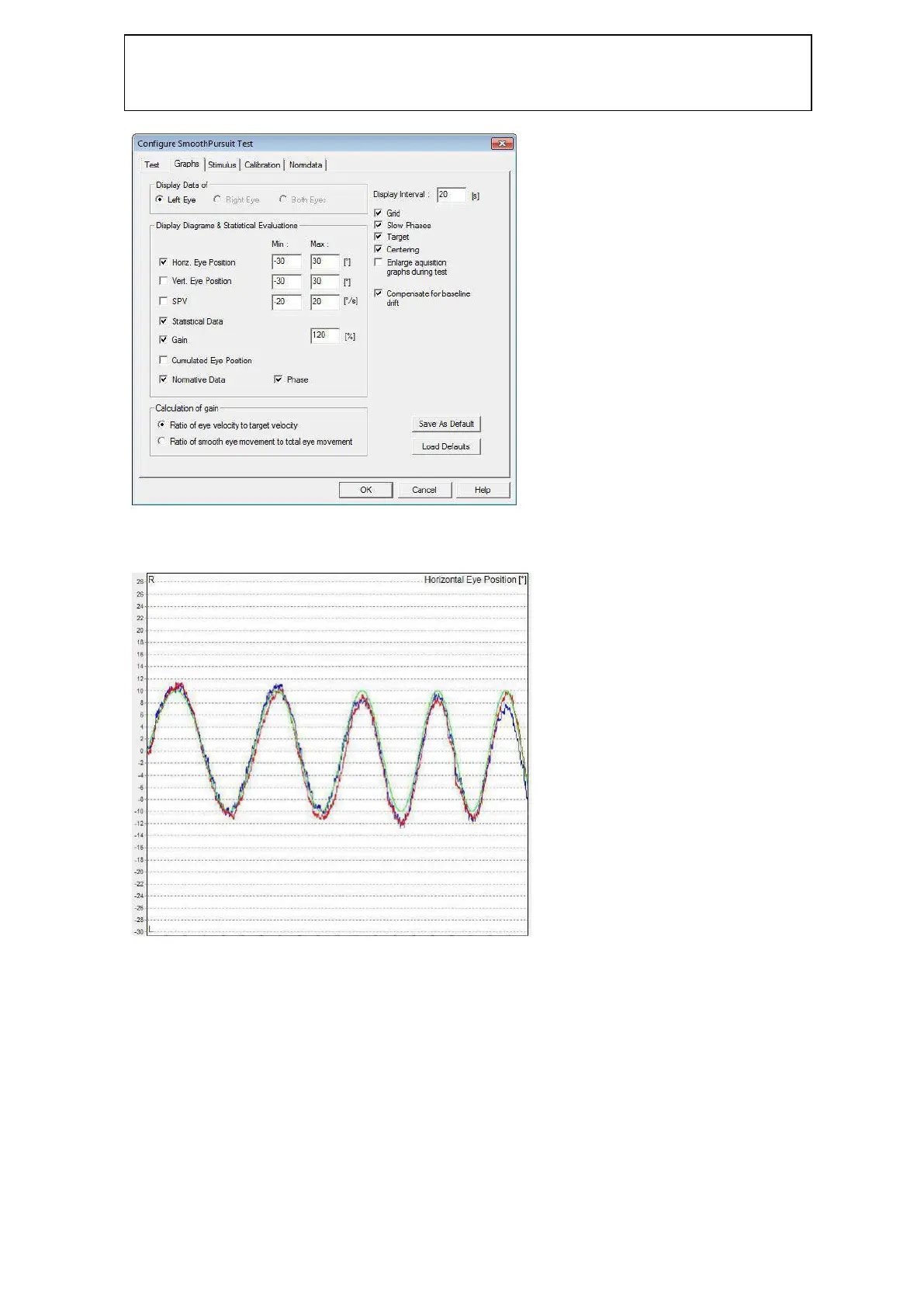The height and width of the screenshot is (1307, 924).
Task: Toggle the Phase checkbox
Action: click(278, 380)
